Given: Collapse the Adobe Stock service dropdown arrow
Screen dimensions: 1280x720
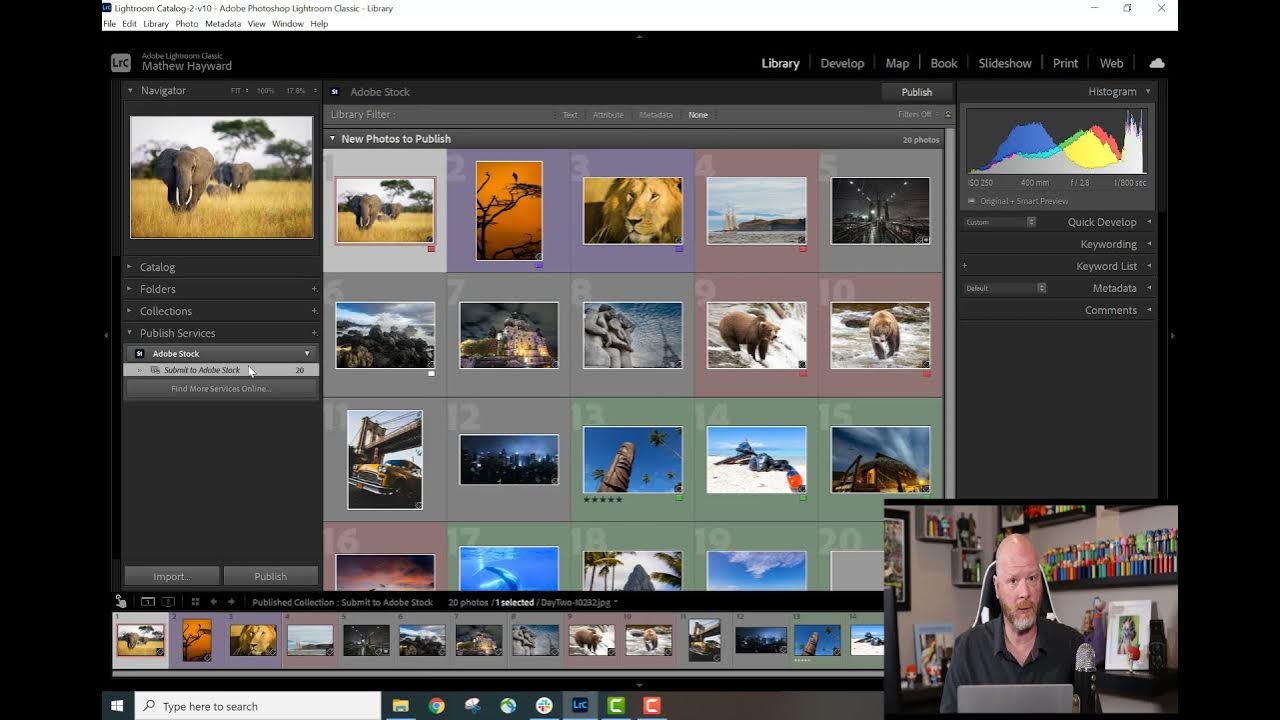Looking at the screenshot, I should click(x=307, y=354).
